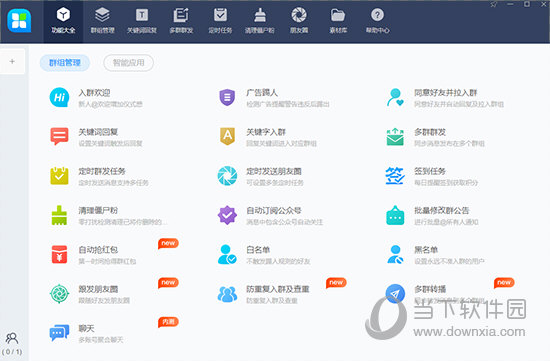
Task: Click the app logo in the top-left corner
Action: 19,21
